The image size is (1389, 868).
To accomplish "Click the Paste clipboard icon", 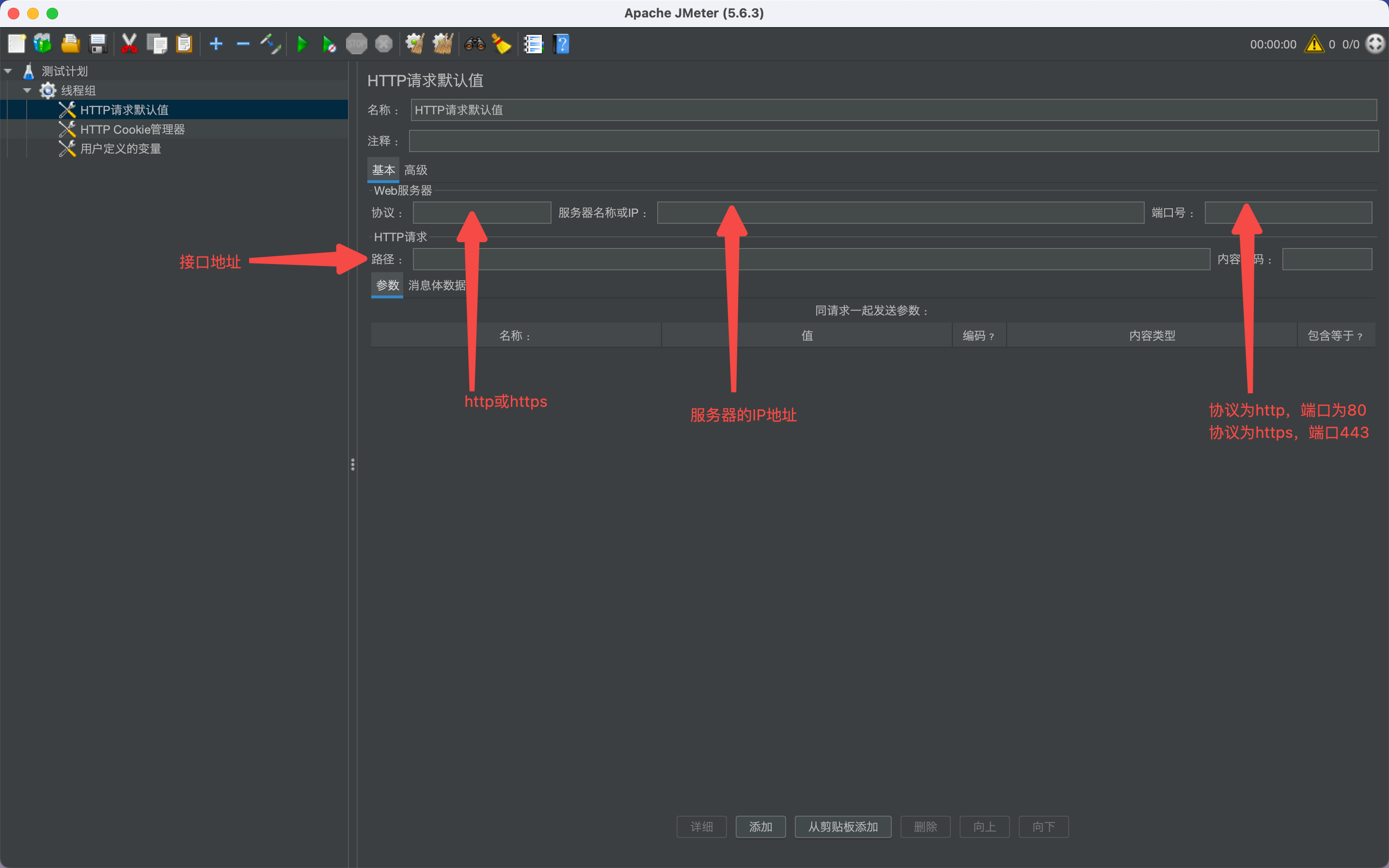I will (184, 44).
